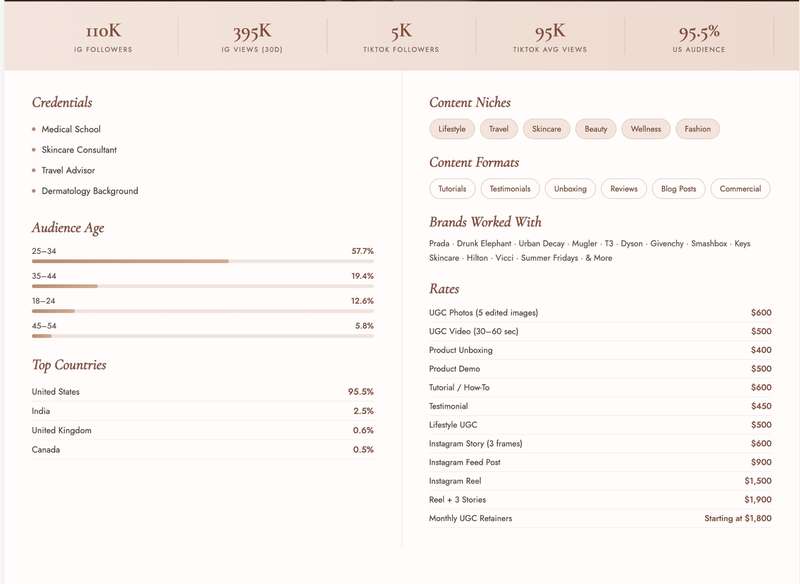Select the Fashion niche pill
This screenshot has height=584, width=800.
[x=697, y=129]
